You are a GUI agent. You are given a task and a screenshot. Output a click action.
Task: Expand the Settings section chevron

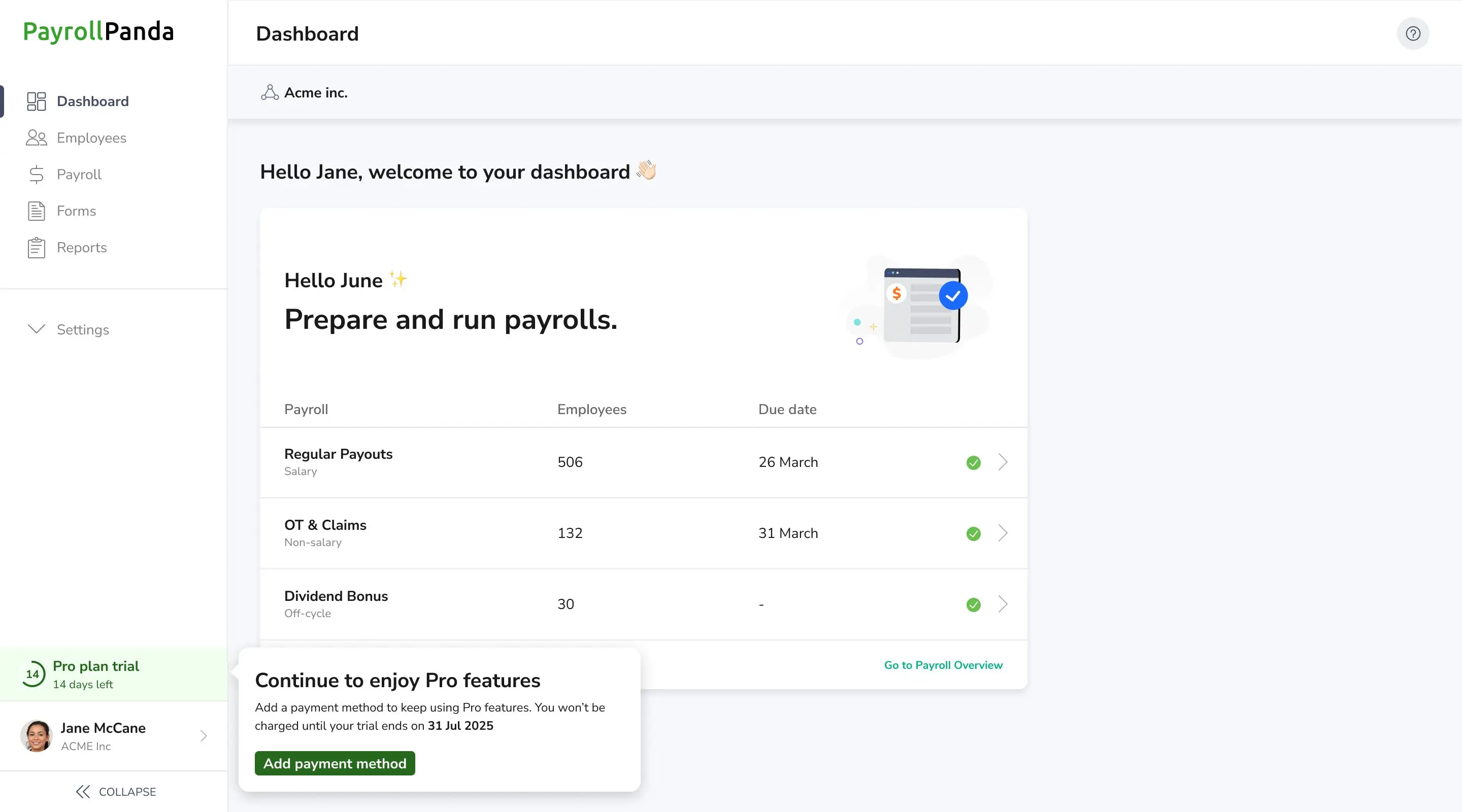(37, 329)
